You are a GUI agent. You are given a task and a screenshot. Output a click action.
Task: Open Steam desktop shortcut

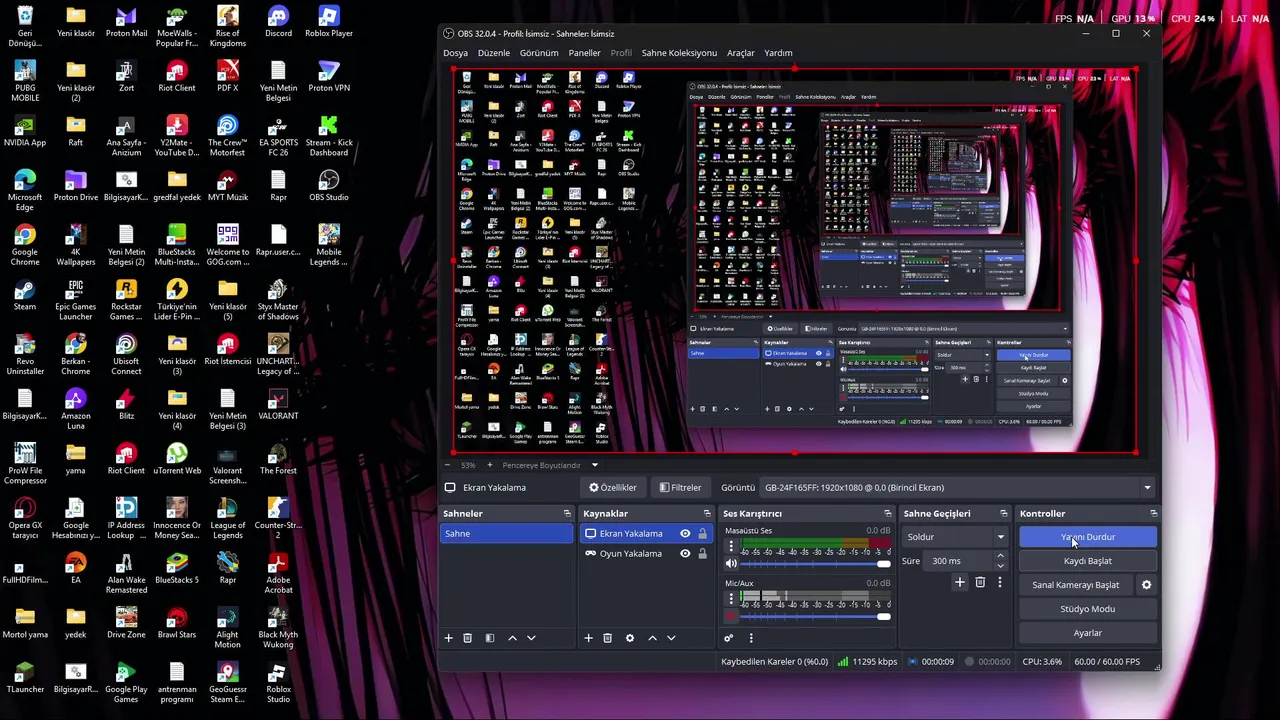pos(25,294)
